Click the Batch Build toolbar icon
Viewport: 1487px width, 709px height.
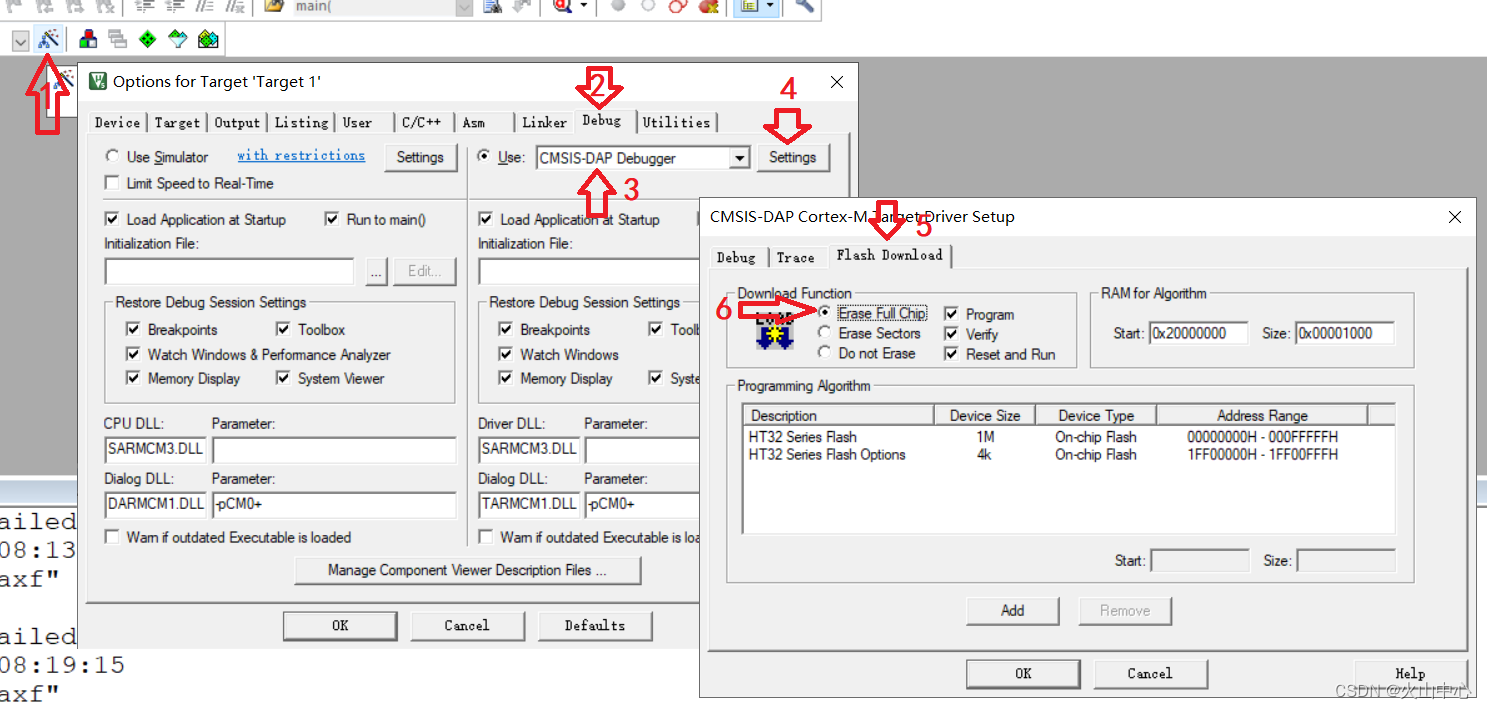point(117,39)
